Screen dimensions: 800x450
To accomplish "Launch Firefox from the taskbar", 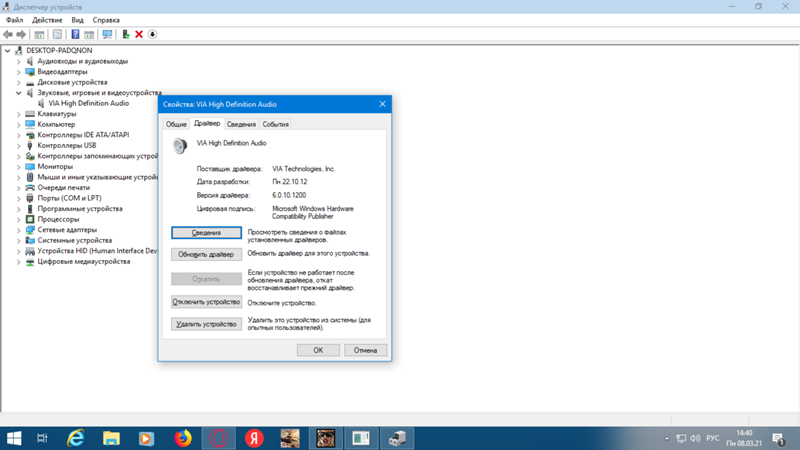I will coord(183,438).
